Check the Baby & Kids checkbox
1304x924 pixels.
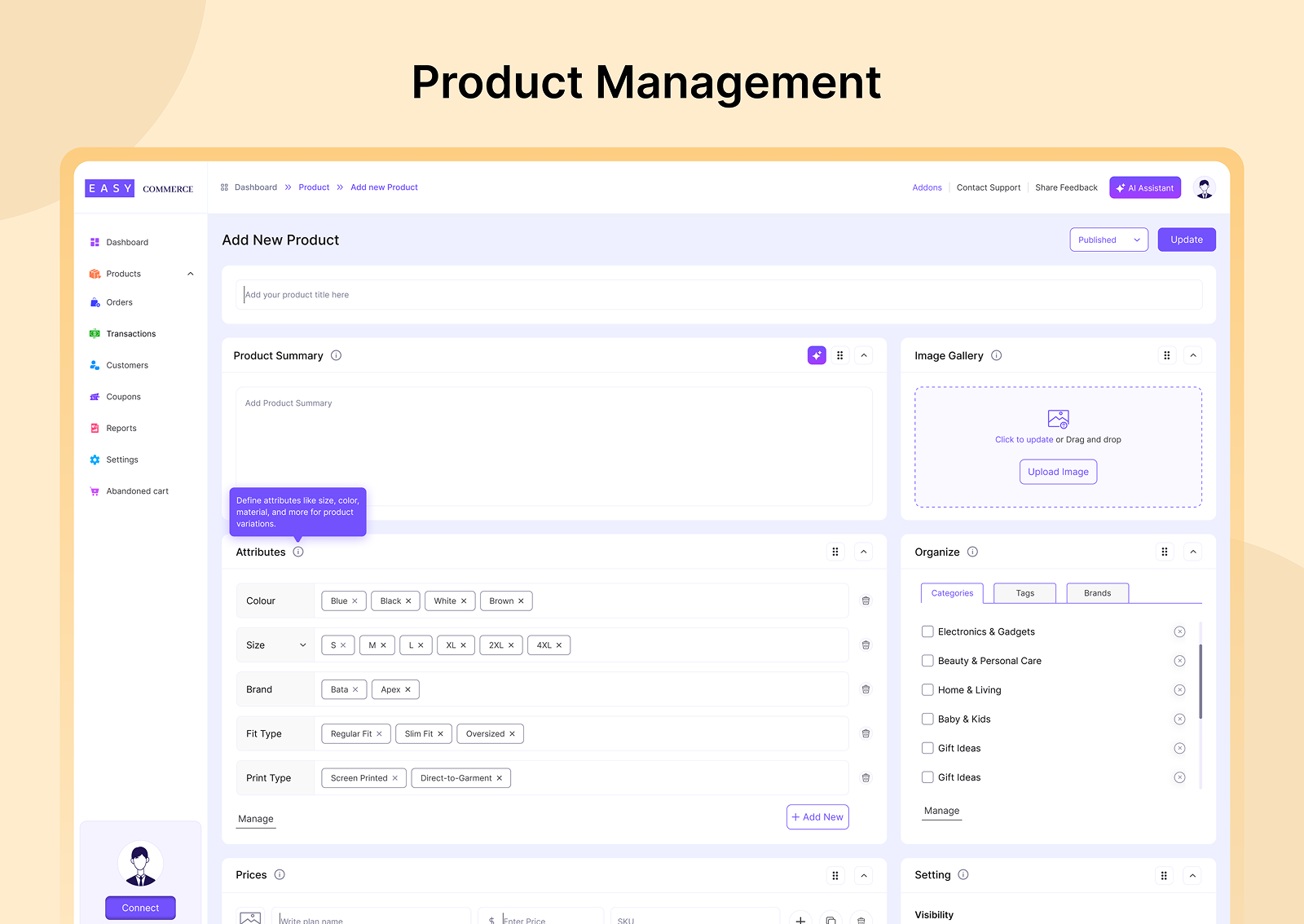click(x=927, y=719)
